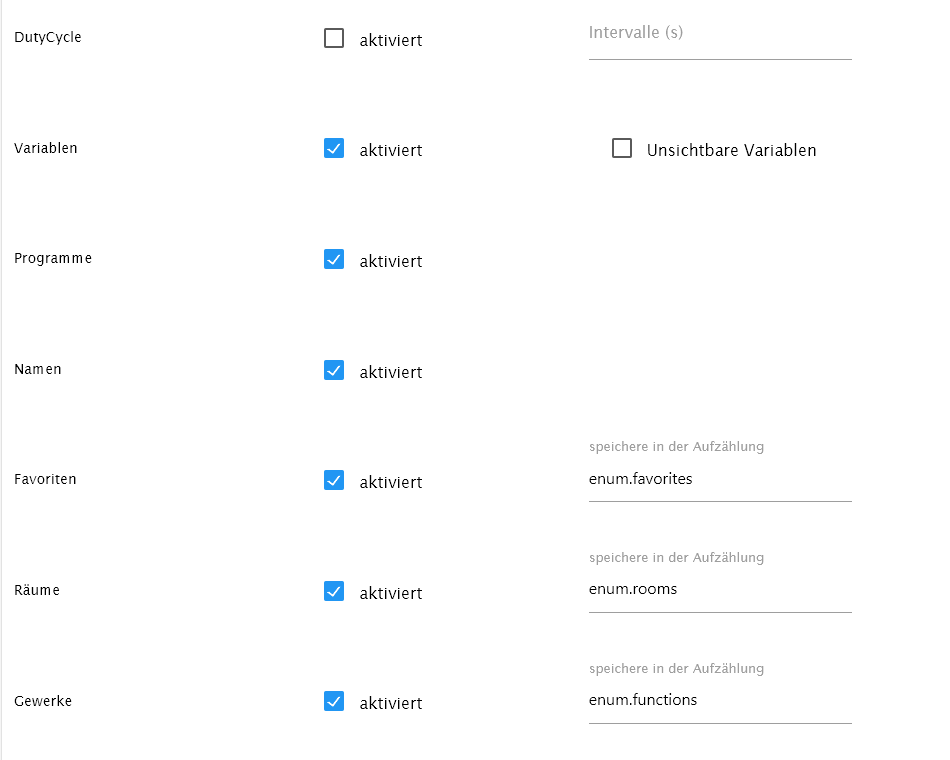950x760 pixels.
Task: Click the DutyCycle row title
Action: 48,38
